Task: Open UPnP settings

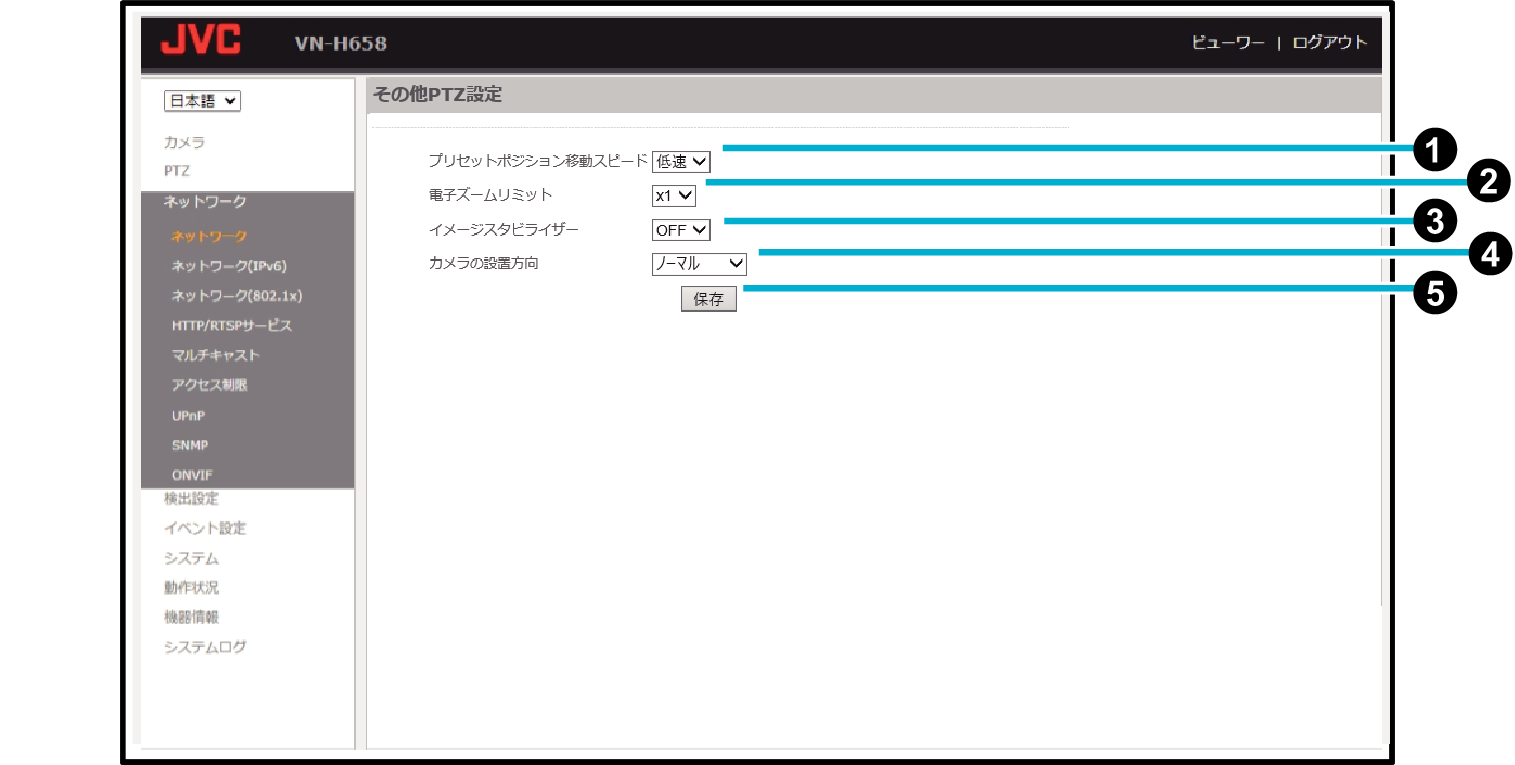Action: (188, 415)
